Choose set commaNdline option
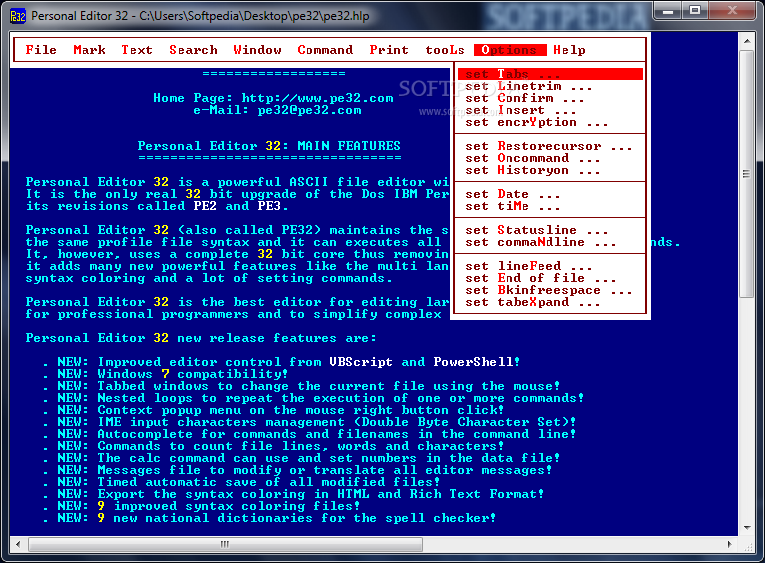765x563 pixels. pyautogui.click(x=550, y=242)
